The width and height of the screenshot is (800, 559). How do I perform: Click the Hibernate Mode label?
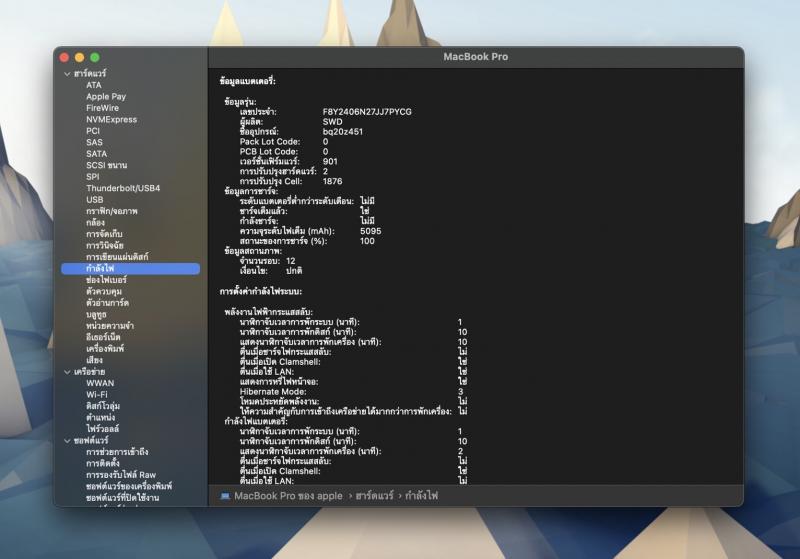click(273, 392)
